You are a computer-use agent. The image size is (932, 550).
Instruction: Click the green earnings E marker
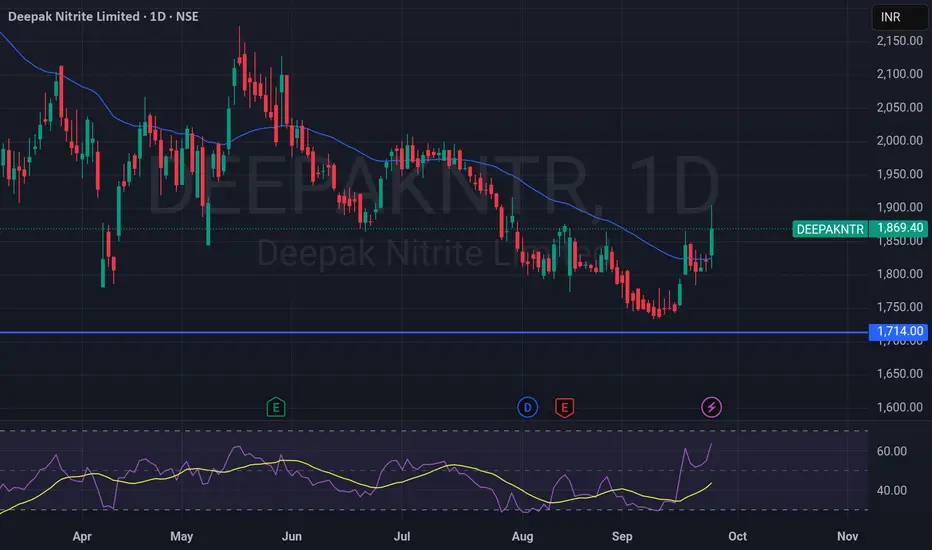pos(276,407)
